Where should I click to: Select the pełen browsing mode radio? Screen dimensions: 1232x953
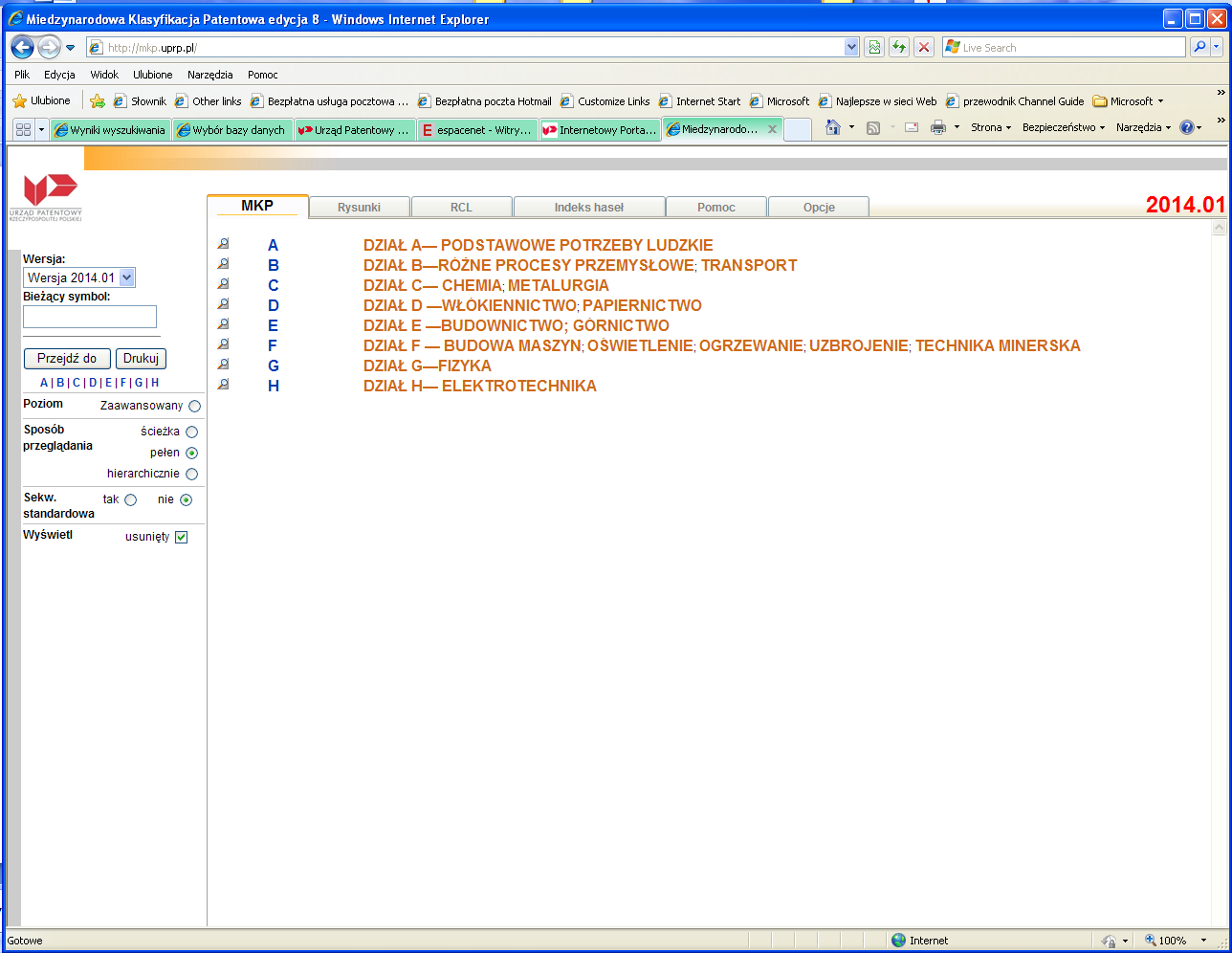(191, 453)
